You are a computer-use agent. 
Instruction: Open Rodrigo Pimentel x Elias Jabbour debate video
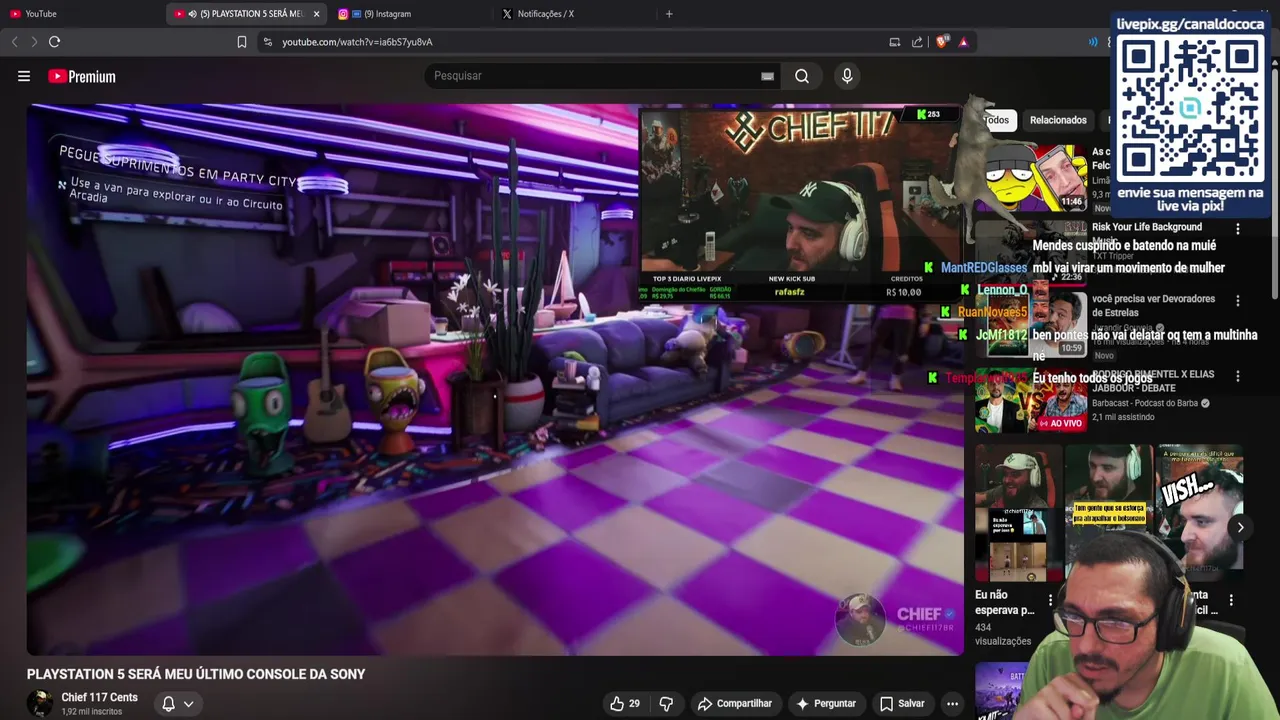[1153, 381]
